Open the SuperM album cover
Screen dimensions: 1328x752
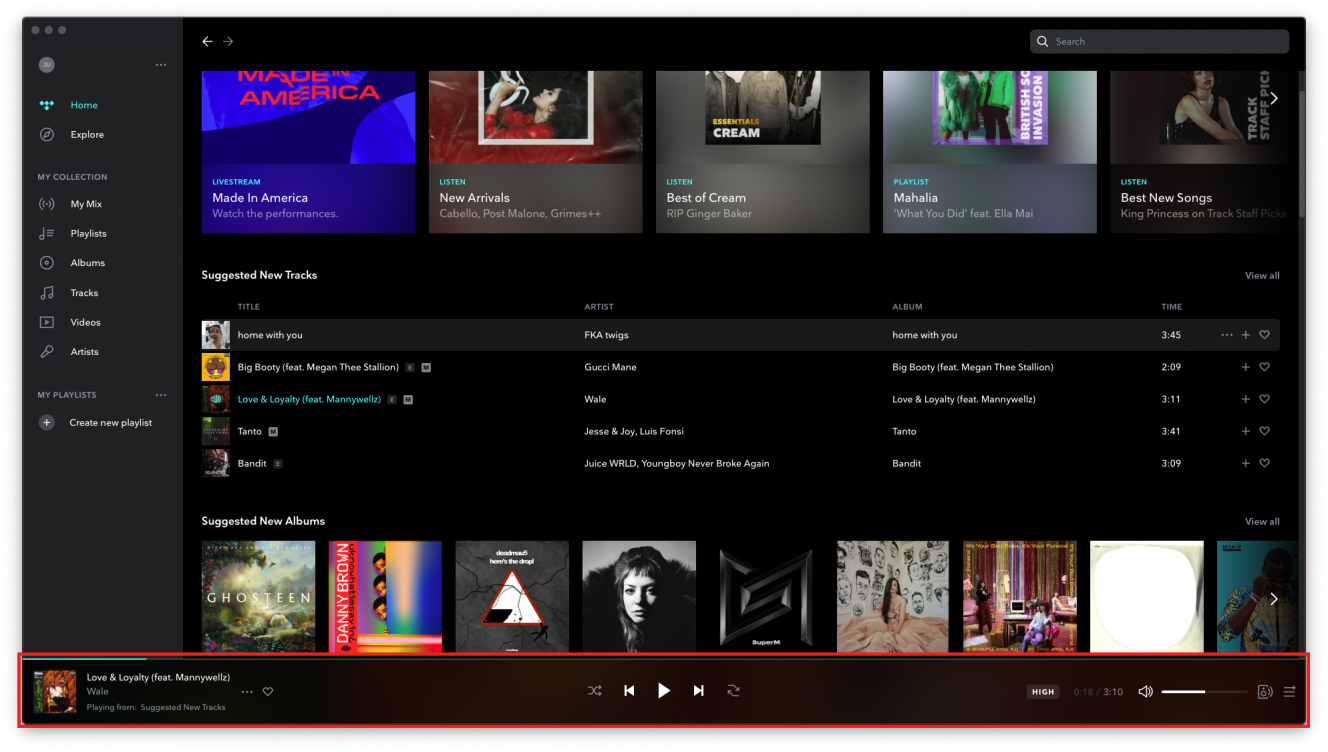766,597
